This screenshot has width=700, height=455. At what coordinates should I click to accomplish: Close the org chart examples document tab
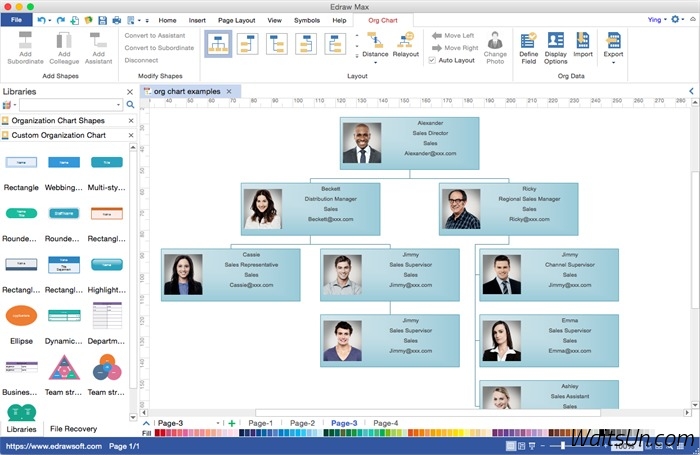coord(228,91)
